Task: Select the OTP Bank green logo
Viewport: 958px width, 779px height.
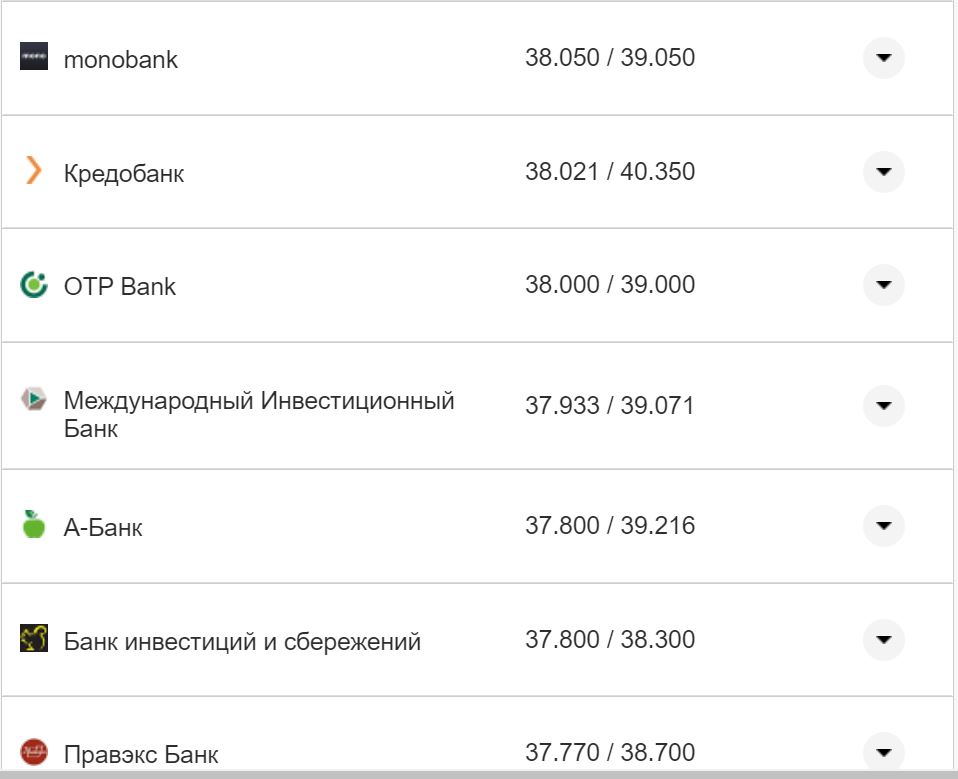Action: 34,284
